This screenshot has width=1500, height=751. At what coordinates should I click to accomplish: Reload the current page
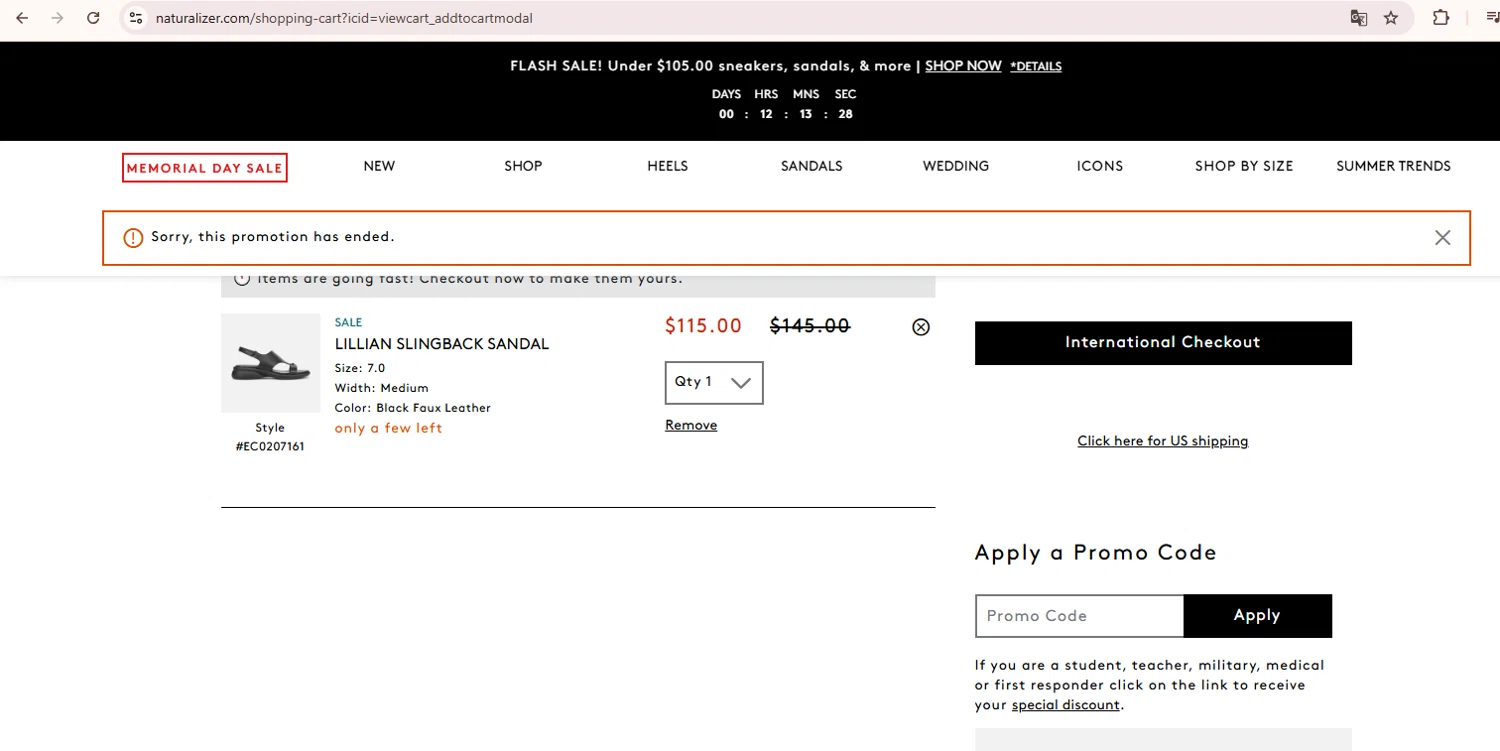[93, 18]
